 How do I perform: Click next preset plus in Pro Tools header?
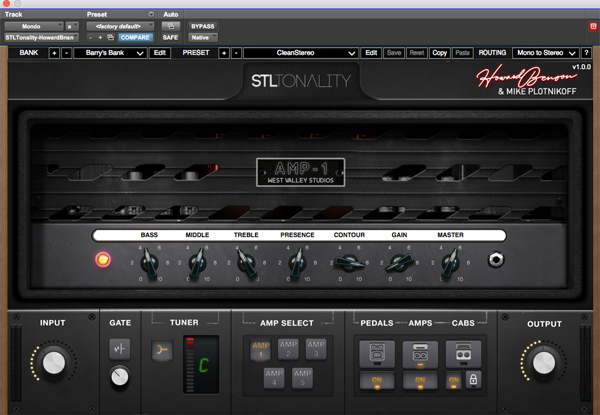click(100, 37)
